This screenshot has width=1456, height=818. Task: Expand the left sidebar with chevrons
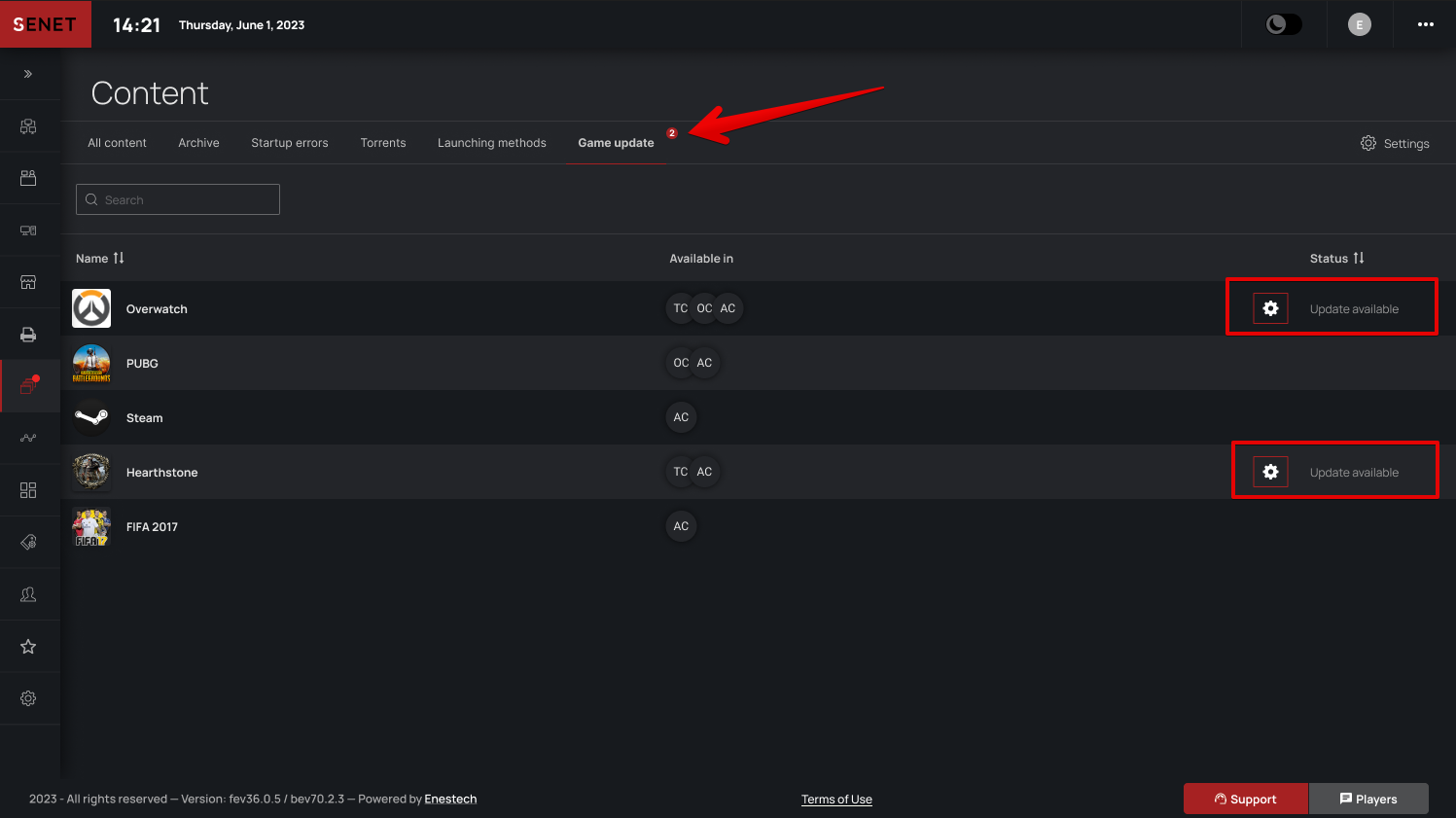coord(28,74)
